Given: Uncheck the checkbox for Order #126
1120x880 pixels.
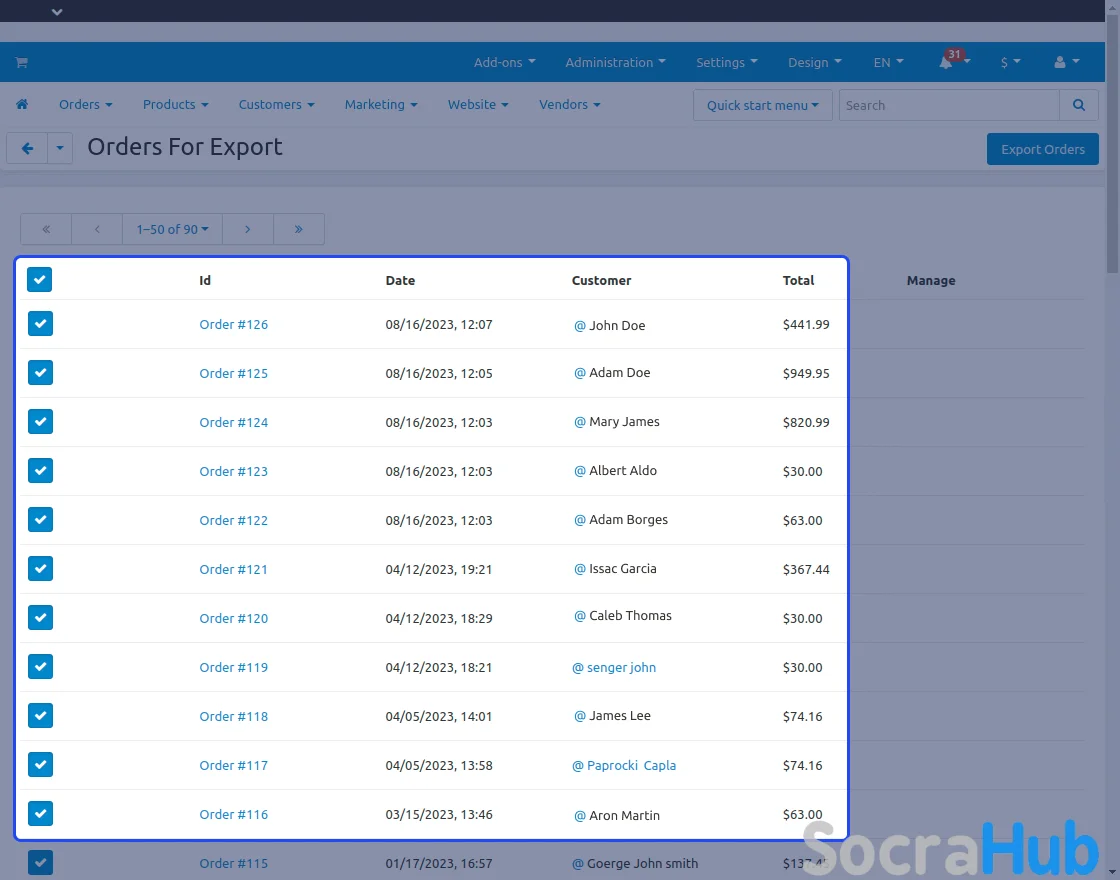Looking at the screenshot, I should pos(40,324).
